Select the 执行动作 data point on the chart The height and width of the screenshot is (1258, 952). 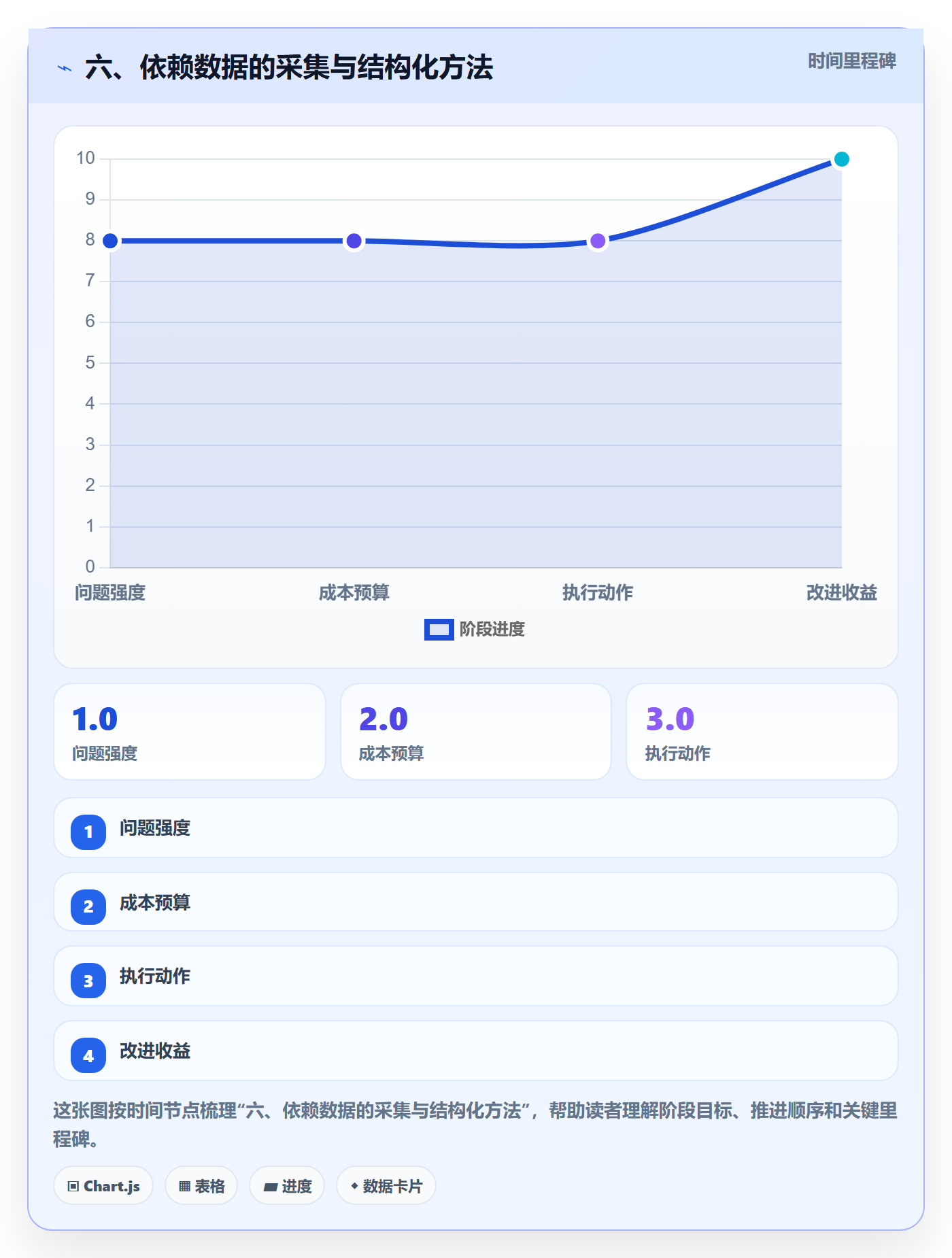(x=598, y=241)
